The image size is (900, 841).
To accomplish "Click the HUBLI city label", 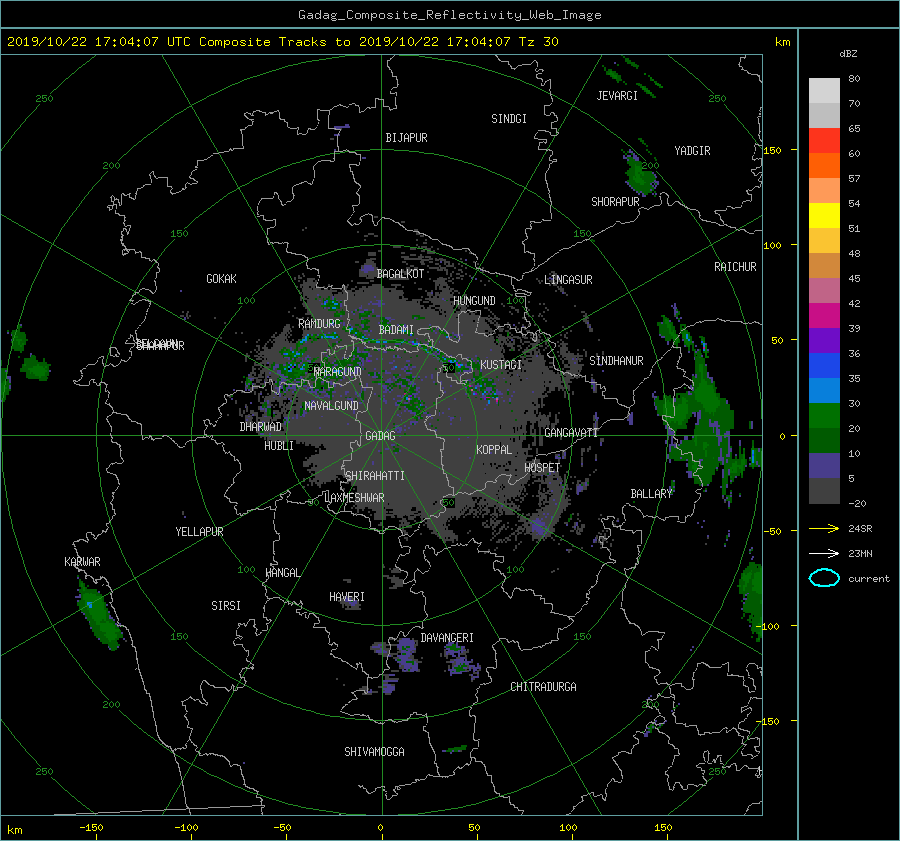I will tap(278, 445).
